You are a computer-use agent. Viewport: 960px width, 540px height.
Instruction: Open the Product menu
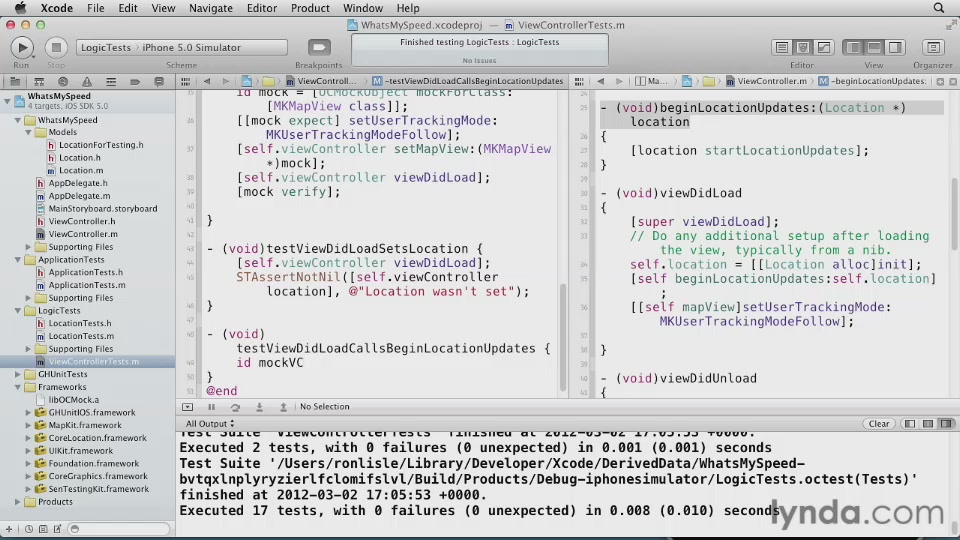(x=310, y=8)
